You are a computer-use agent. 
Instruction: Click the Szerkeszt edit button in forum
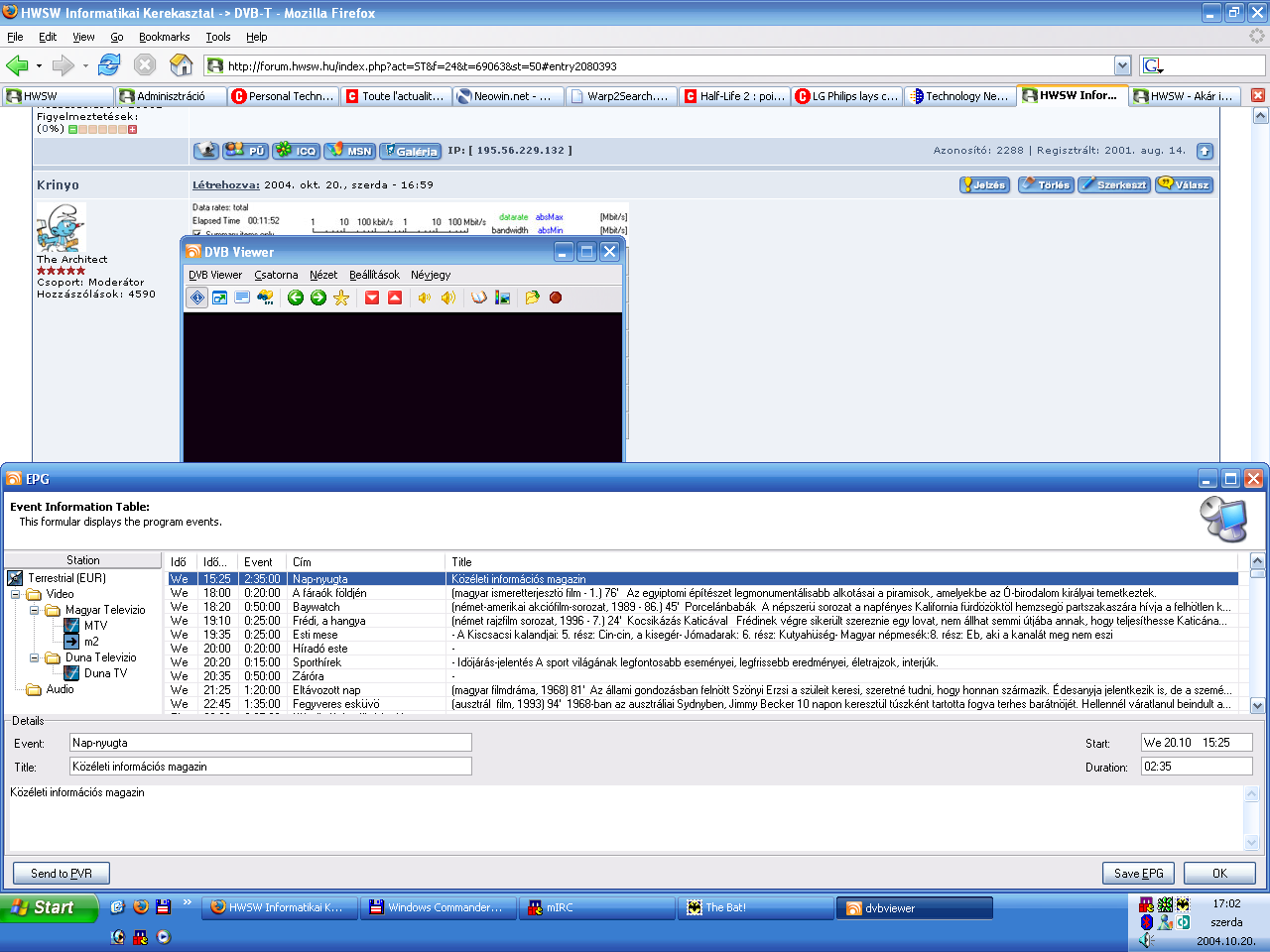[1114, 184]
